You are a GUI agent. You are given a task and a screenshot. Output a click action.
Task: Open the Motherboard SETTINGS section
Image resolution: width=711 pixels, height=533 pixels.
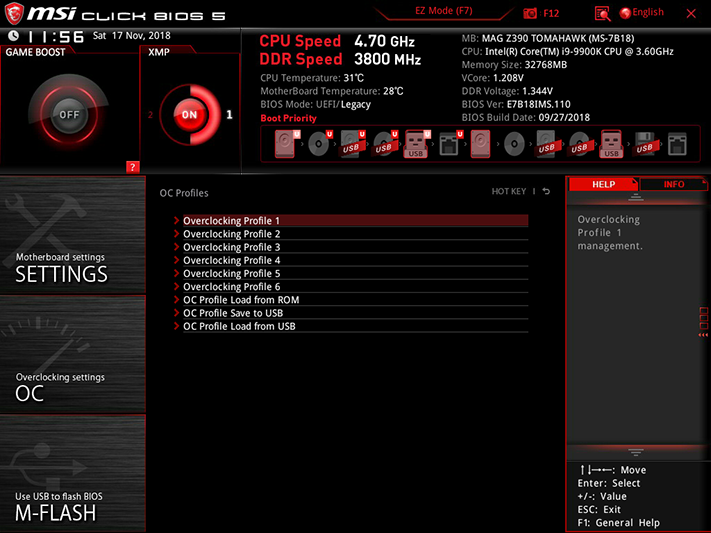coord(73,235)
